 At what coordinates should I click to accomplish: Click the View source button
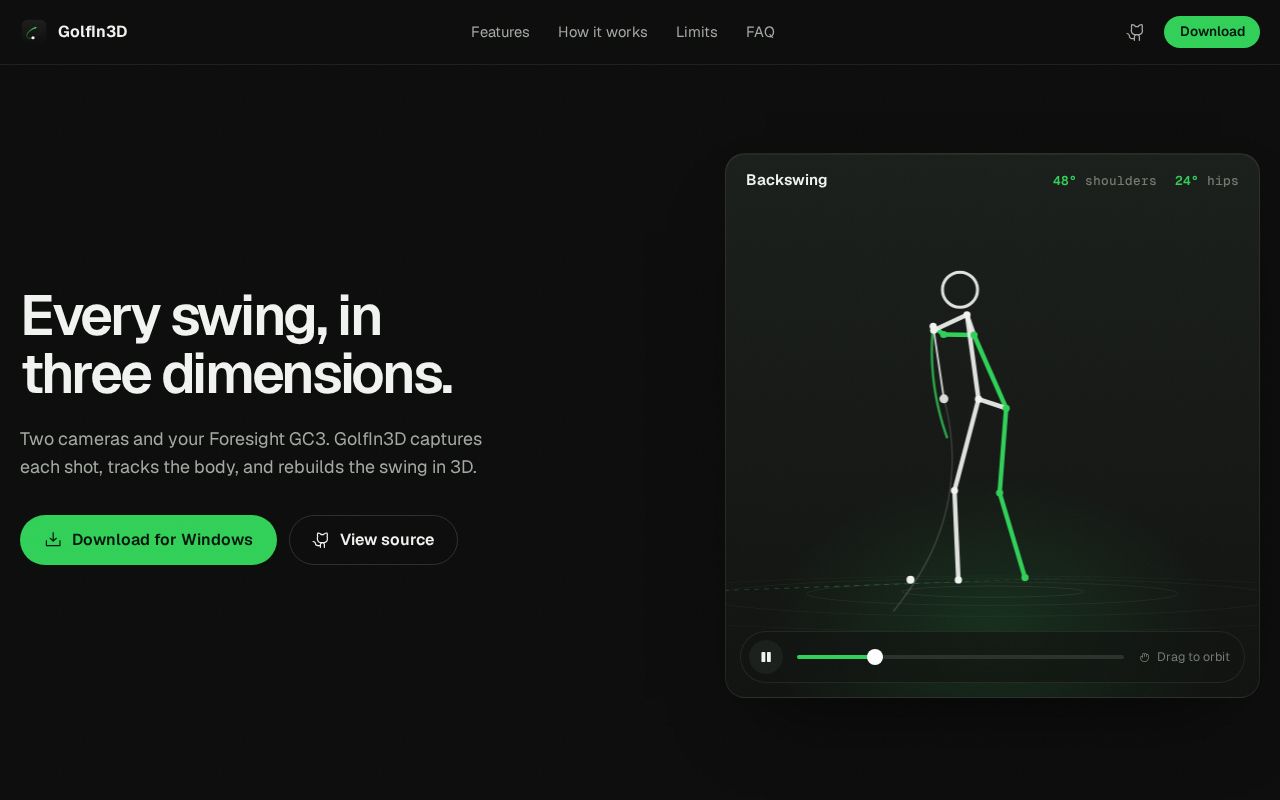[x=373, y=540]
